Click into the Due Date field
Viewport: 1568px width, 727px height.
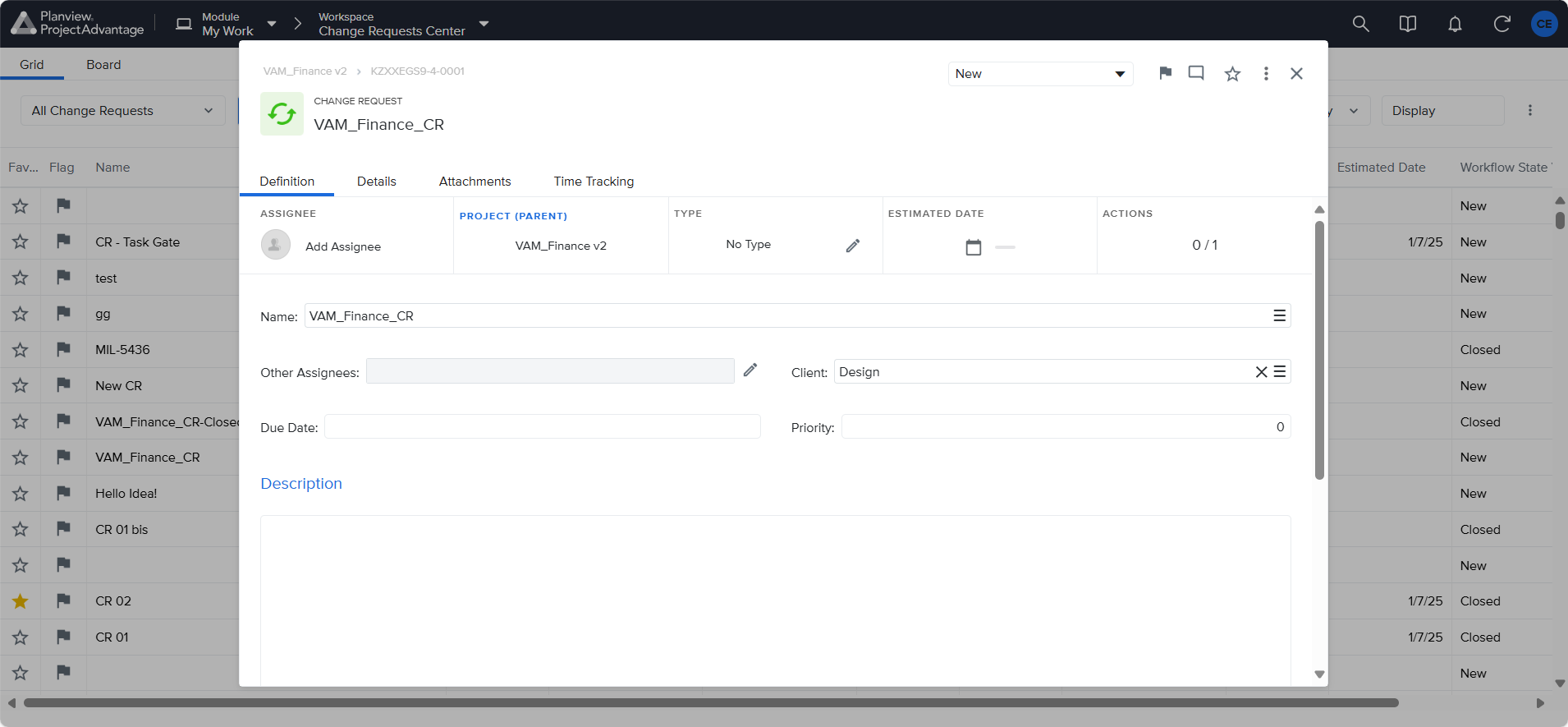542,427
